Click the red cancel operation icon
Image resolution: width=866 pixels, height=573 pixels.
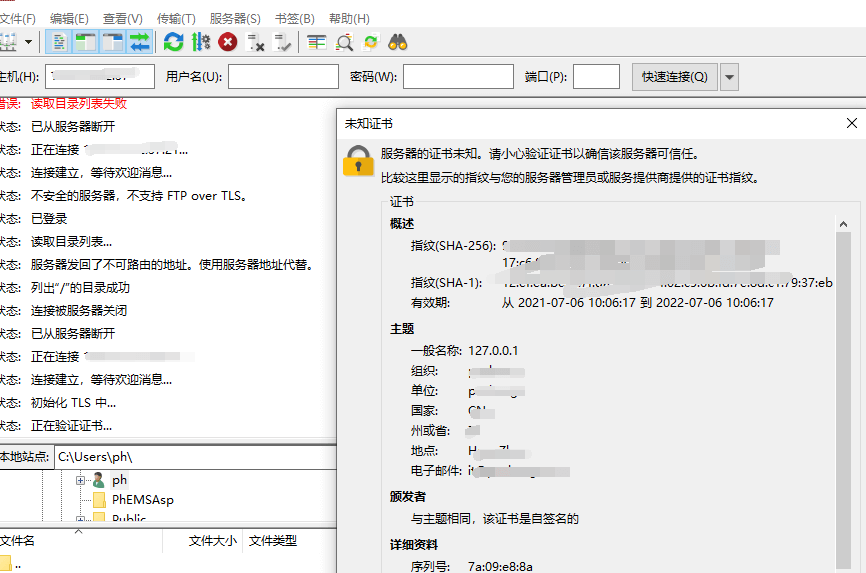coord(228,42)
